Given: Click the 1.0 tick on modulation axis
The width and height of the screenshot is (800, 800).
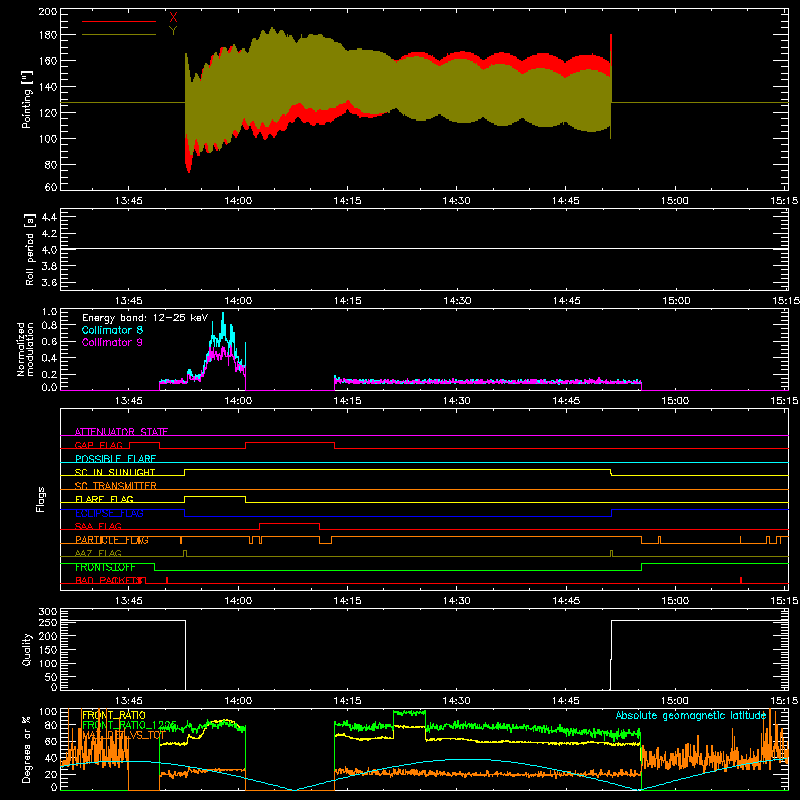Looking at the screenshot, I should pos(49,311).
